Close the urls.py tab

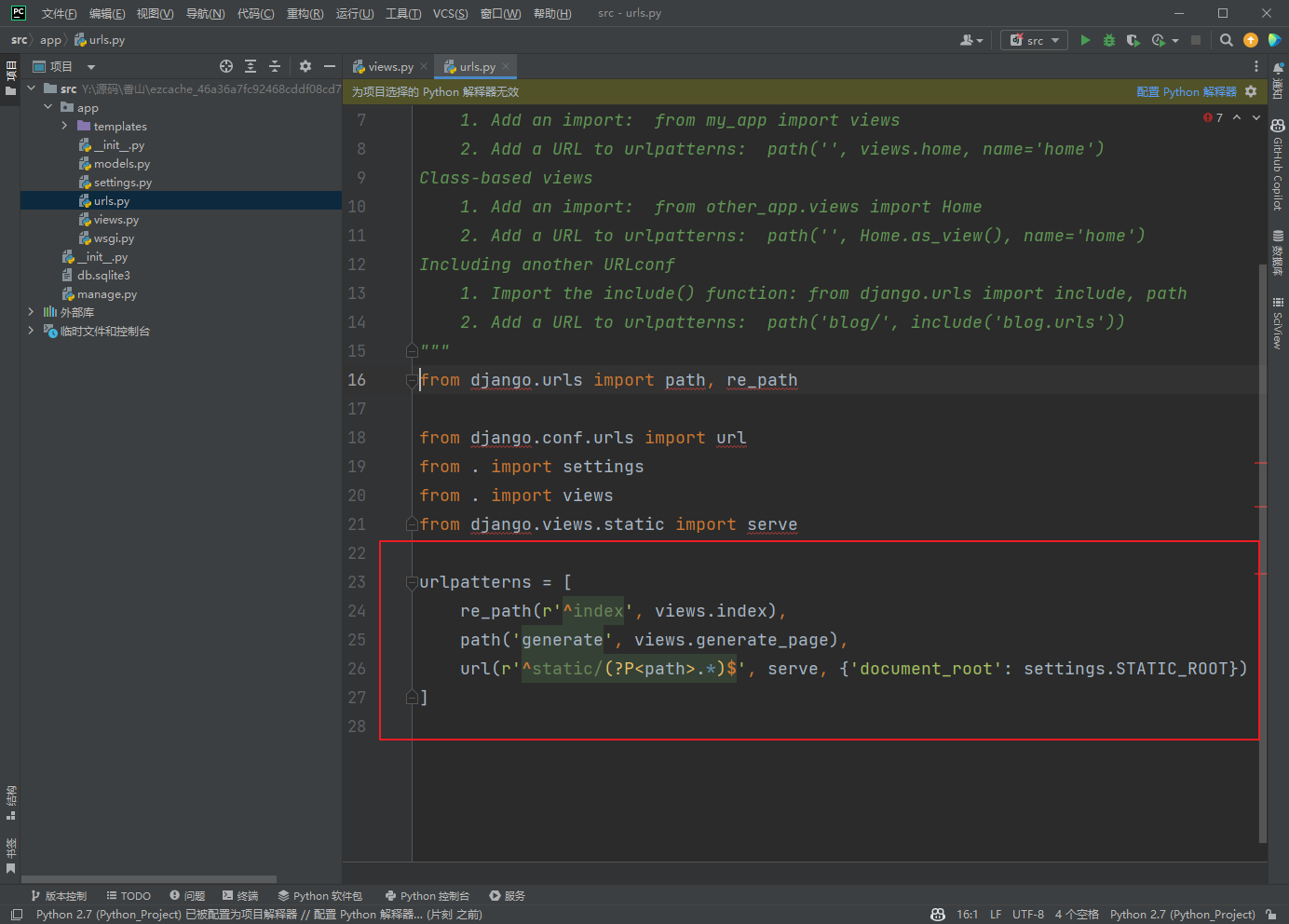pyautogui.click(x=506, y=66)
